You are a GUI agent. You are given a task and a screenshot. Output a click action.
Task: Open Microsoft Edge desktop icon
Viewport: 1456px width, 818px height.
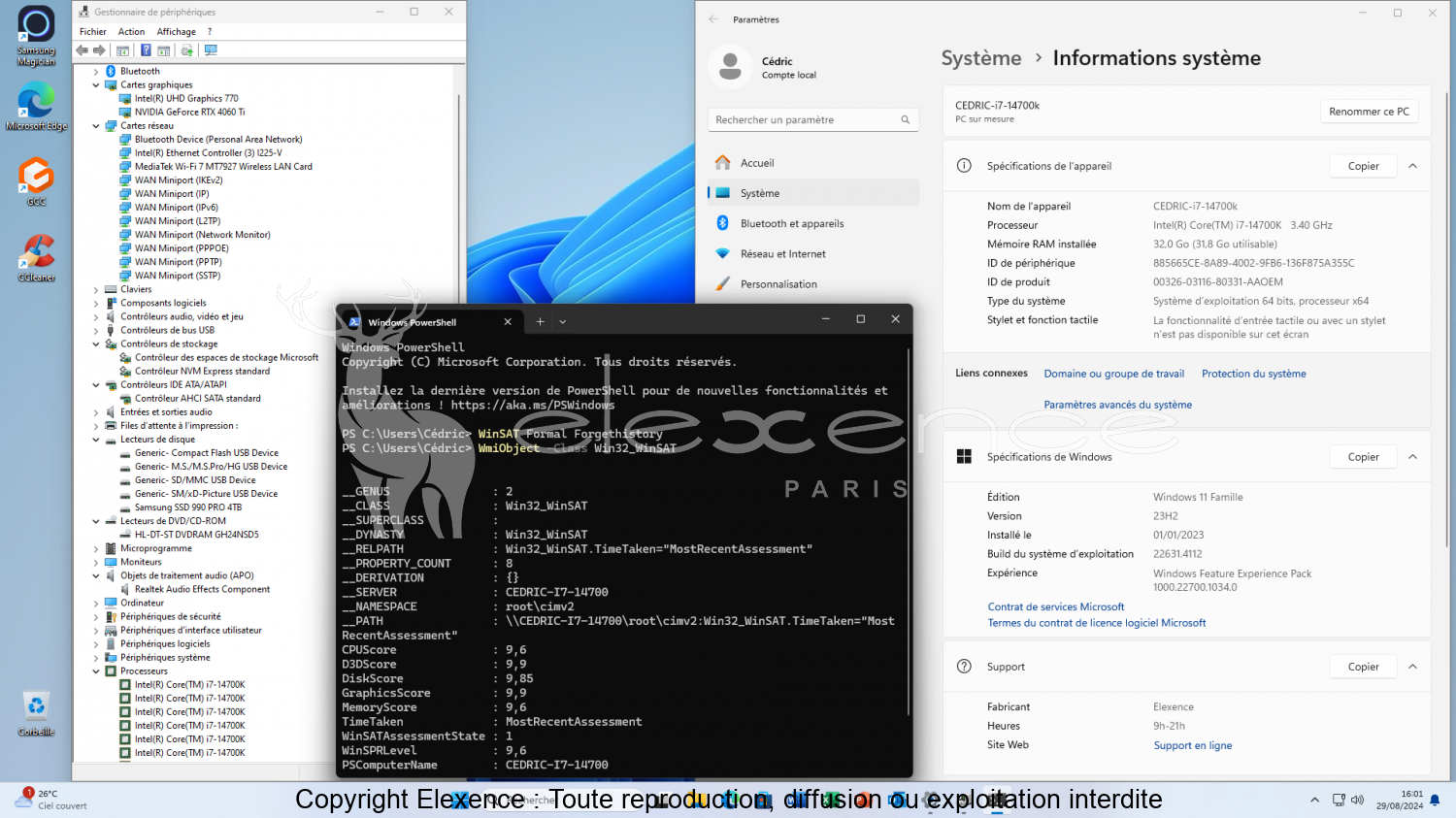coord(36,108)
